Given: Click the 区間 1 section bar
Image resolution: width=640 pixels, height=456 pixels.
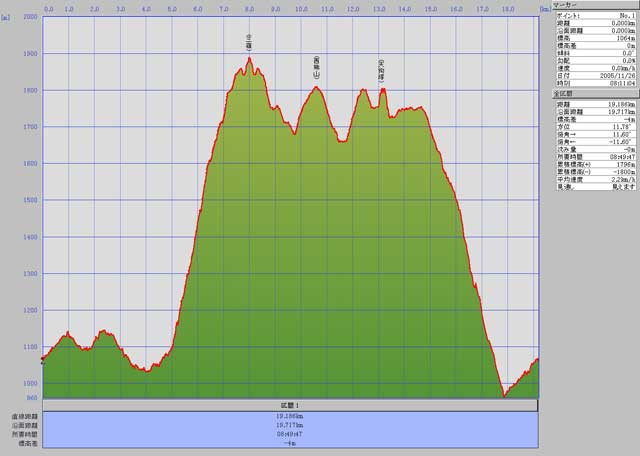Looking at the screenshot, I should (290, 403).
